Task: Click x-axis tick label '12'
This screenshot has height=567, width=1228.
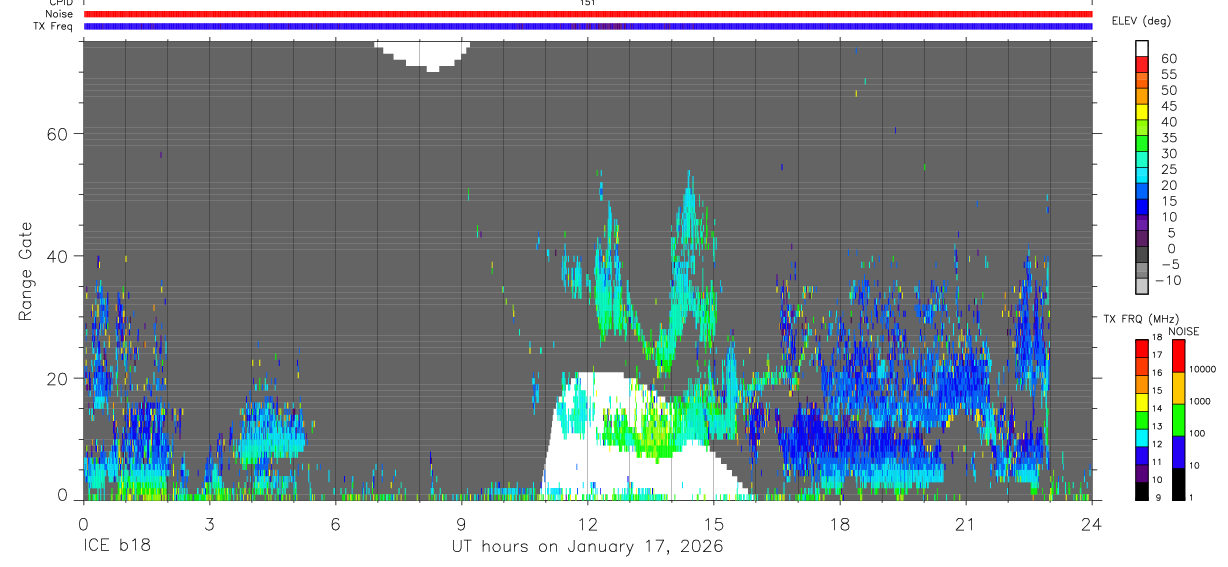Action: click(x=587, y=524)
